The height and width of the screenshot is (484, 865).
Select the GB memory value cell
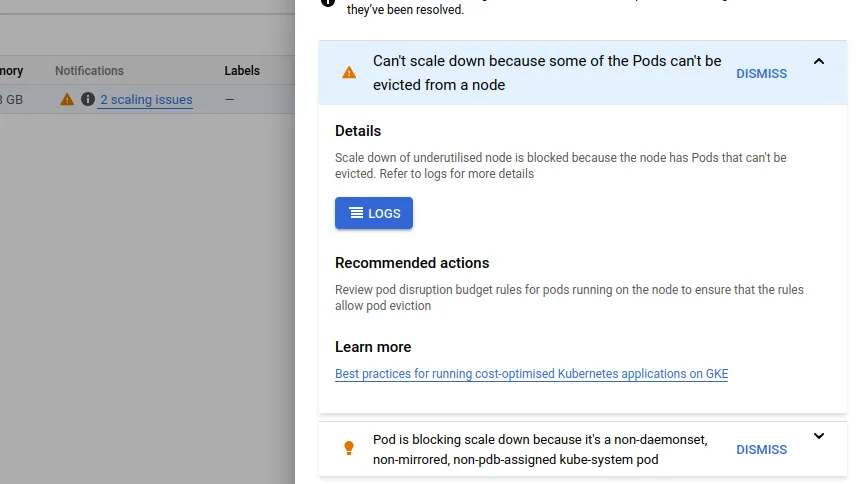(x=11, y=100)
